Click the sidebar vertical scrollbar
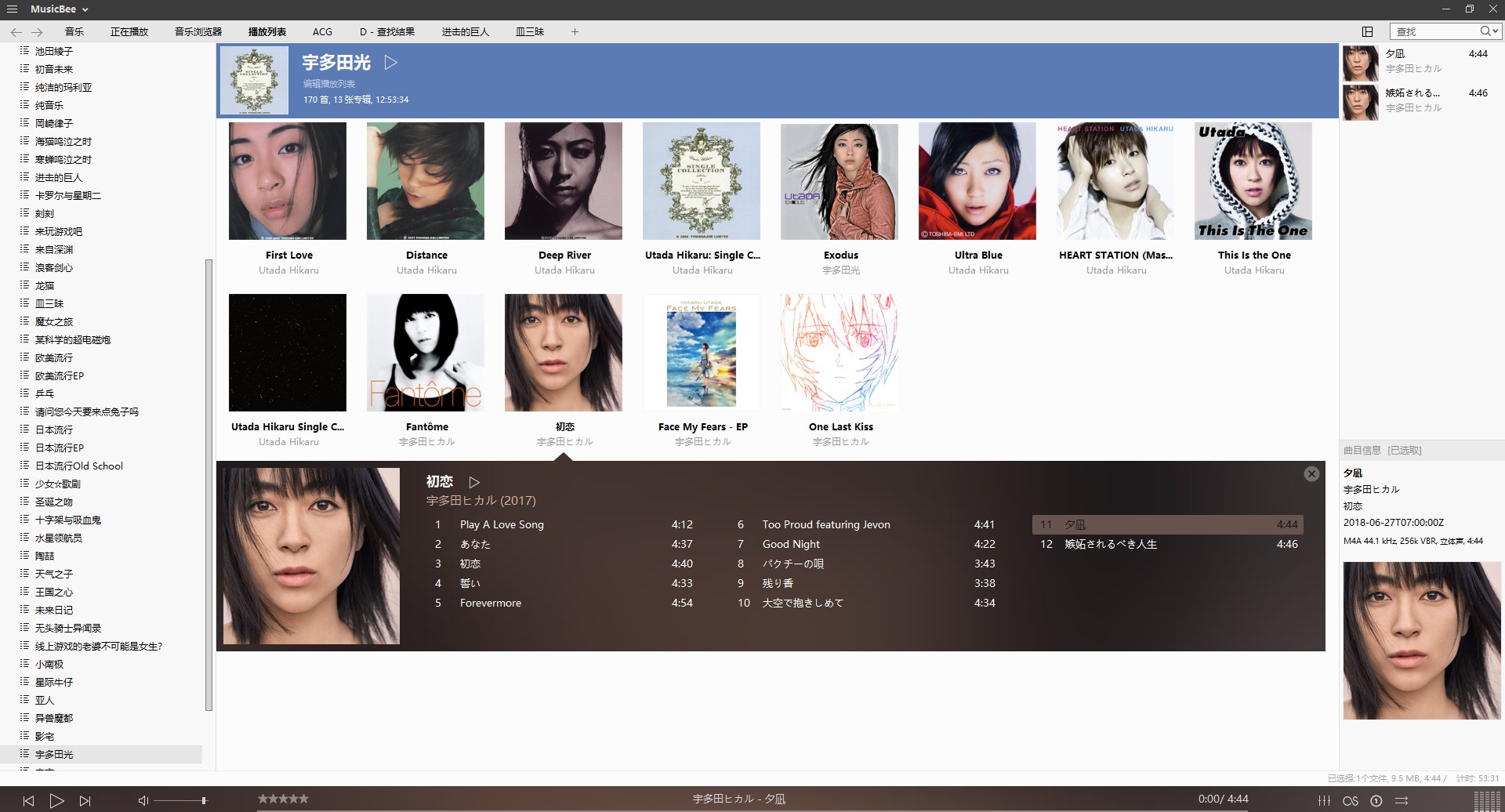 209,484
